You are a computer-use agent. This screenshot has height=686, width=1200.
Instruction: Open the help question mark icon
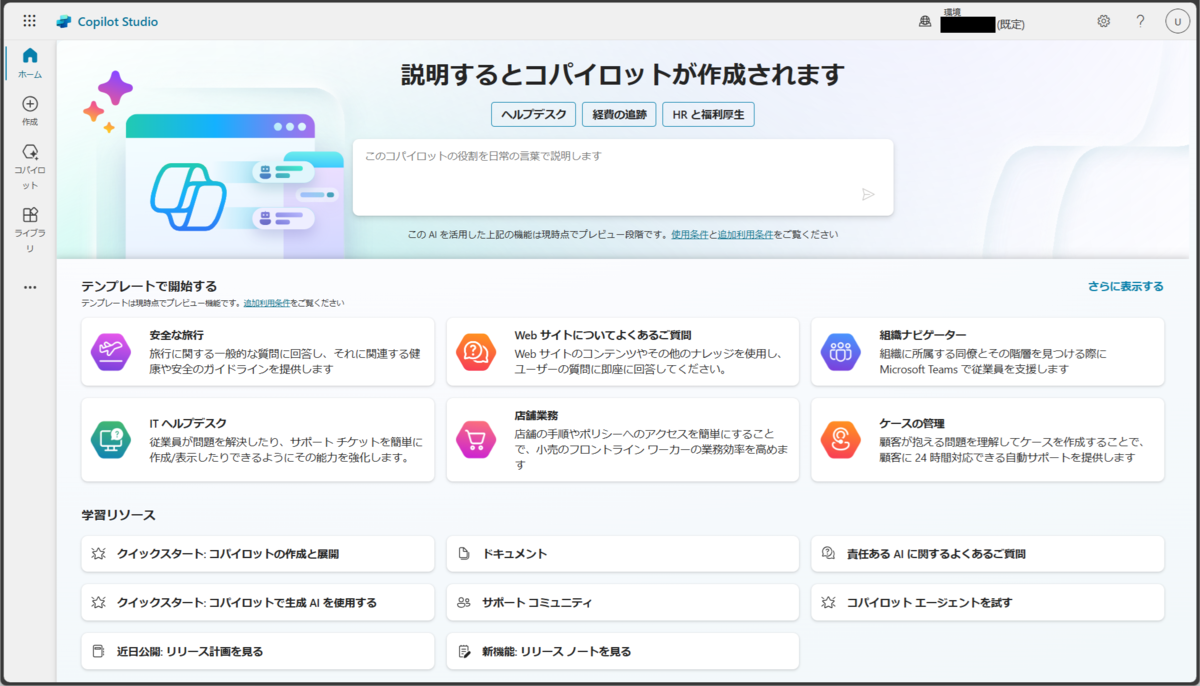pos(1140,21)
